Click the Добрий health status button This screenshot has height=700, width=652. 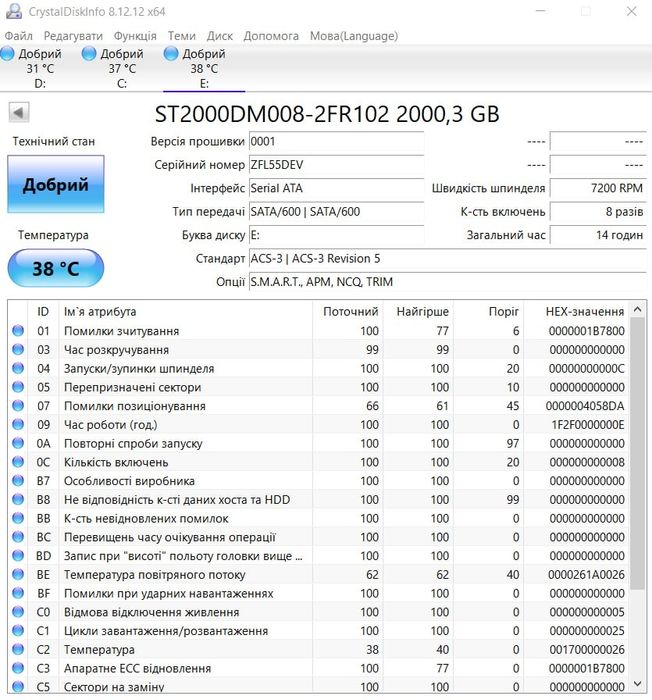click(x=56, y=184)
